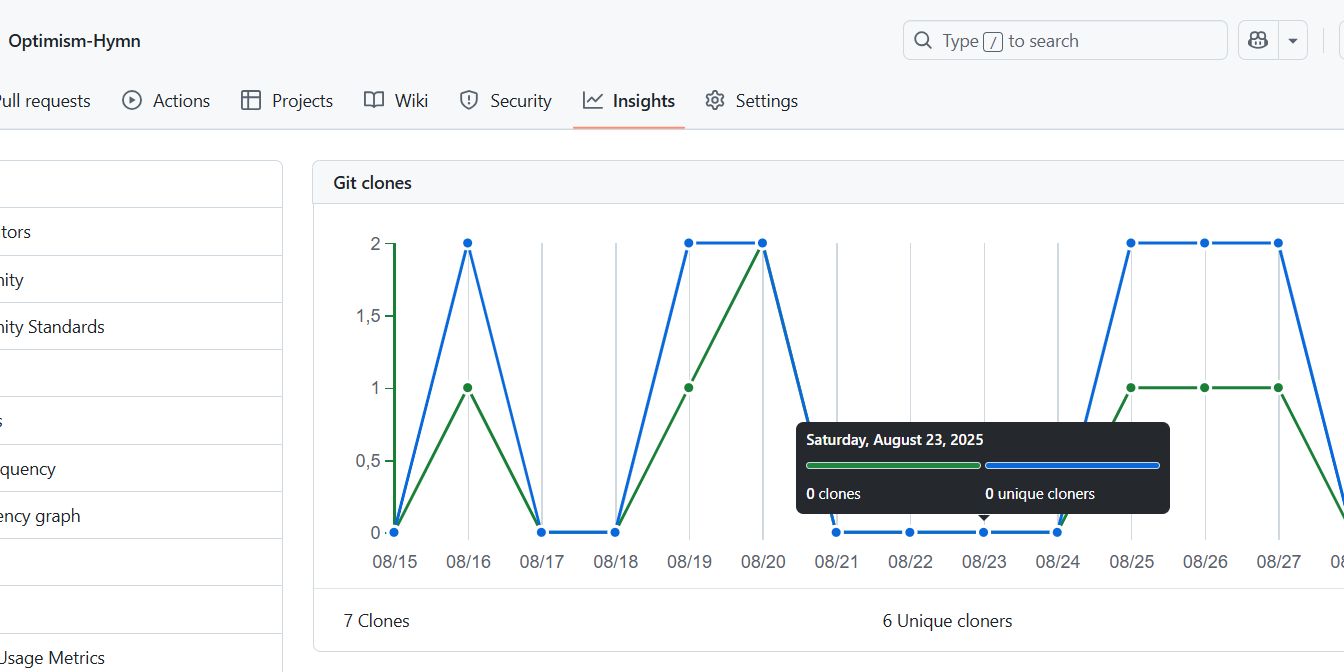This screenshot has height=672, width=1344.
Task: Open the Pull requests tab
Action: (44, 101)
